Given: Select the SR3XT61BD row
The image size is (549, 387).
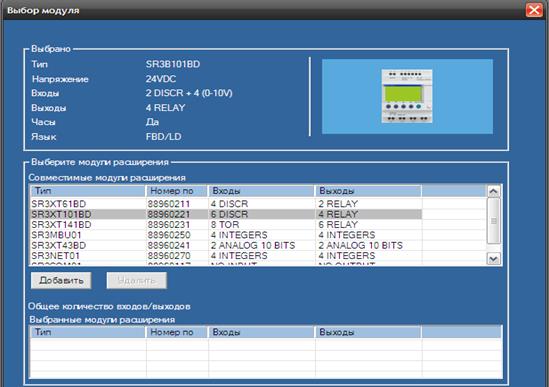Looking at the screenshot, I should [x=226, y=204].
